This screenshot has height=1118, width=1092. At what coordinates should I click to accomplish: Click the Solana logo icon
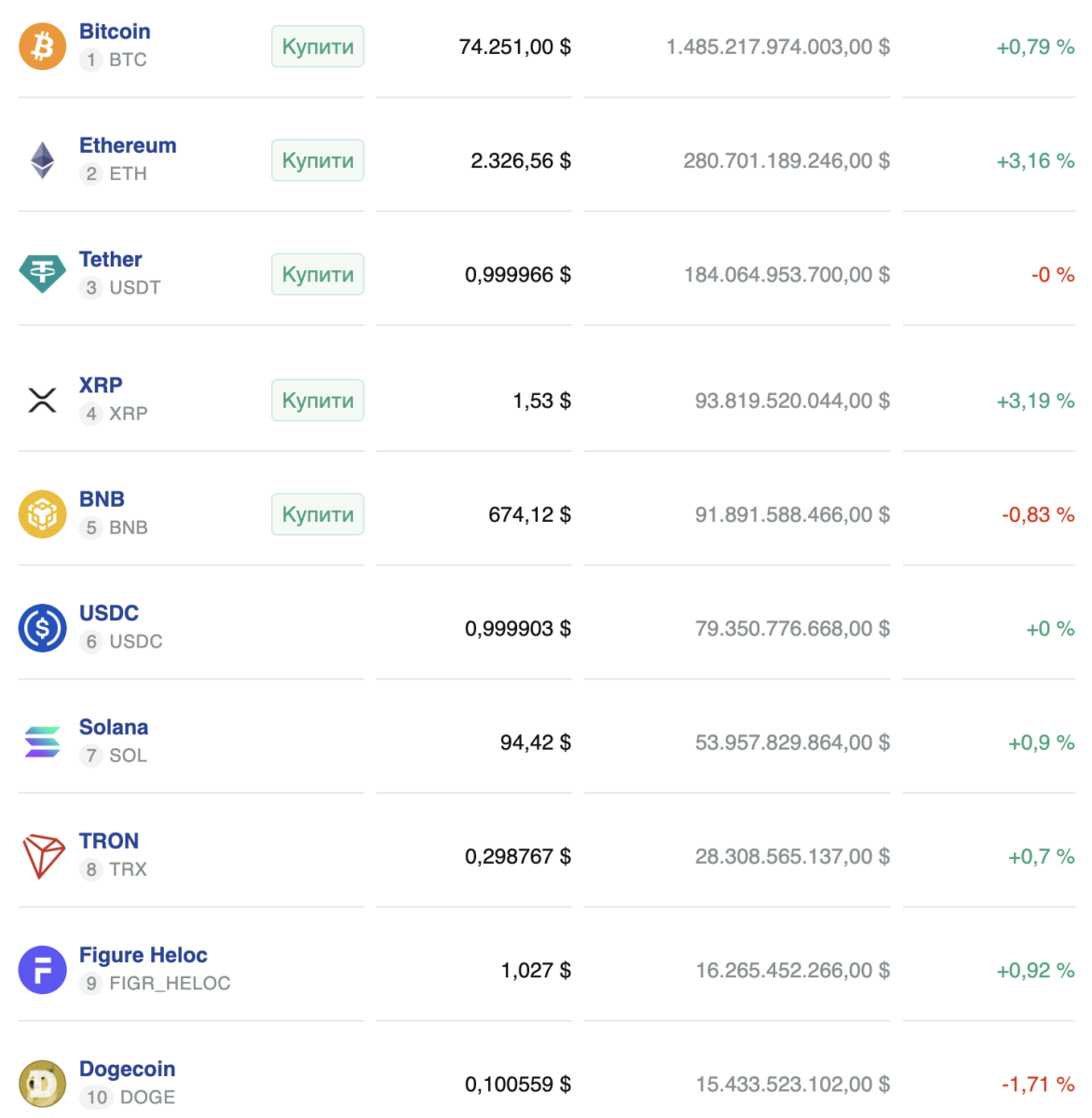tap(43, 742)
